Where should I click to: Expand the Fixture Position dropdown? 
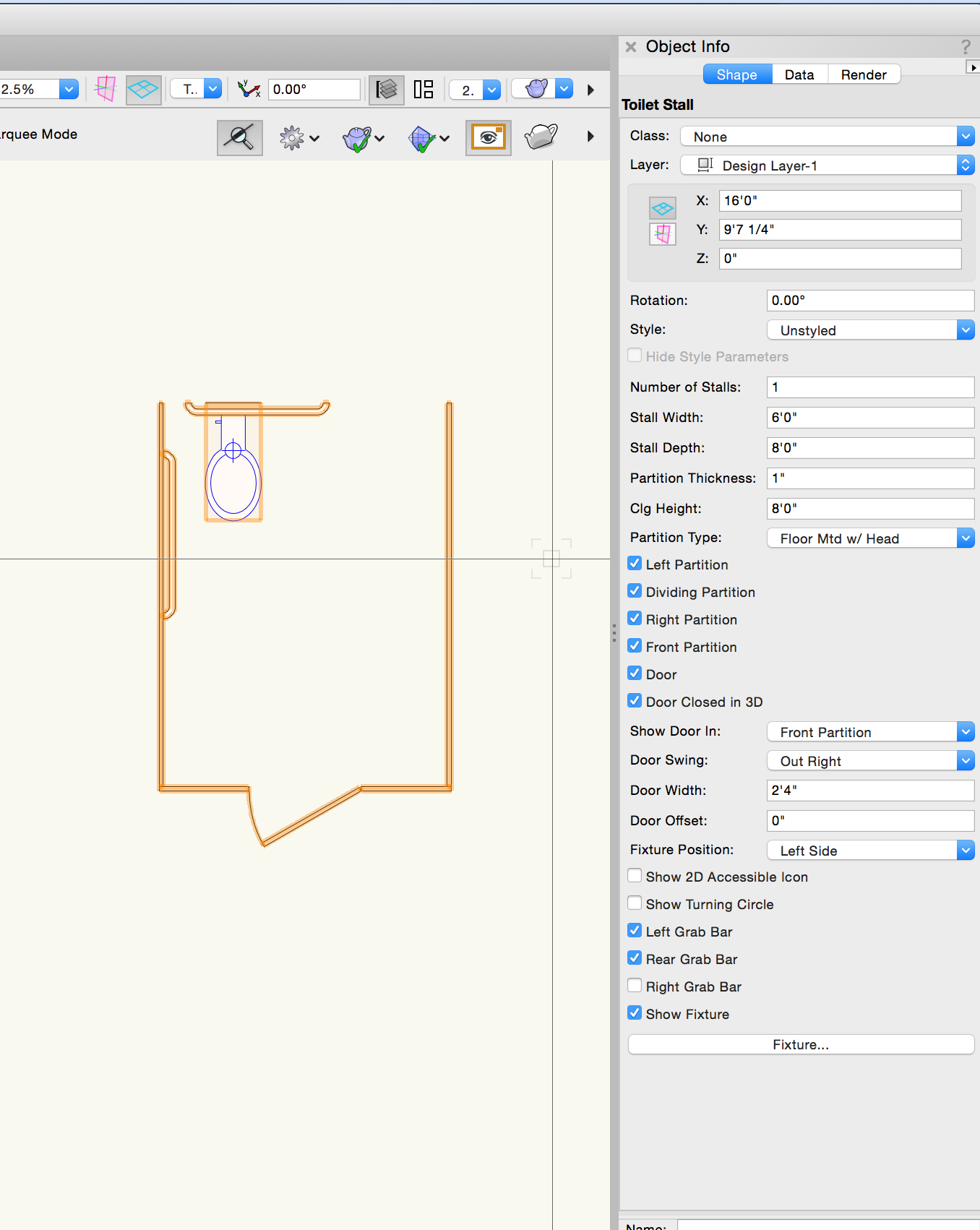[870, 851]
